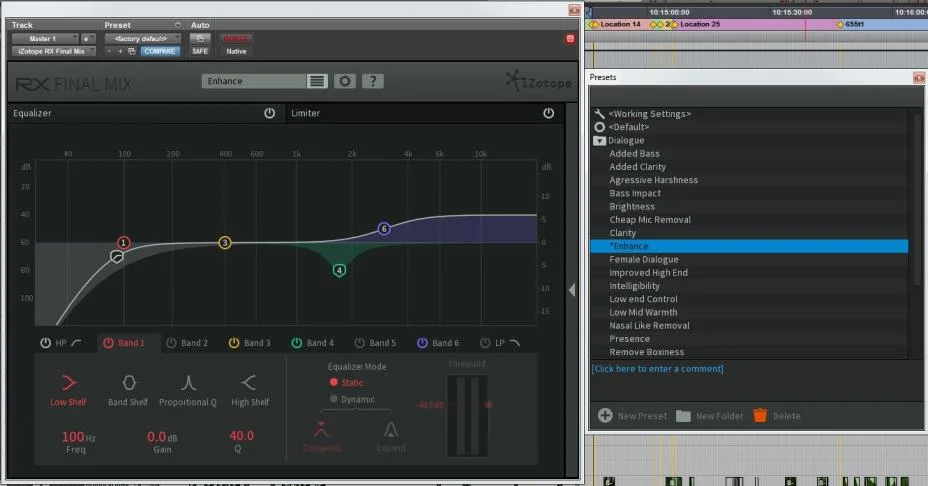Toggle the LP filter power button
This screenshot has width=928, height=486.
pos(485,343)
